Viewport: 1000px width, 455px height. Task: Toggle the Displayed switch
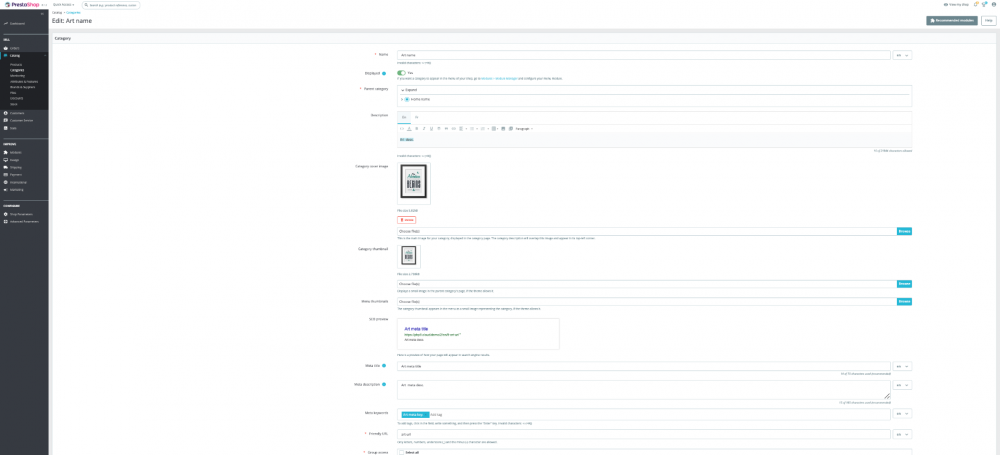click(x=401, y=73)
